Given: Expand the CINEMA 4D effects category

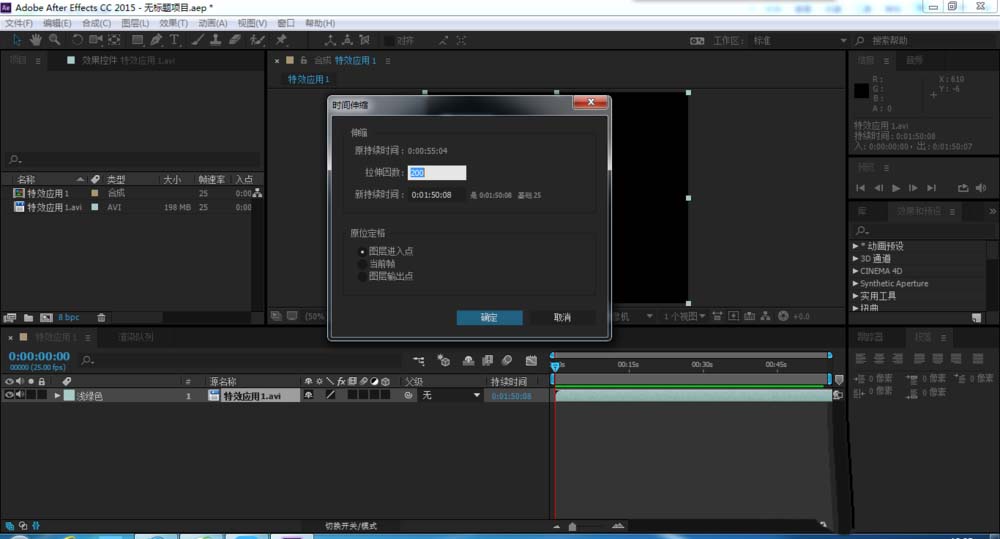Looking at the screenshot, I should pyautogui.click(x=856, y=271).
